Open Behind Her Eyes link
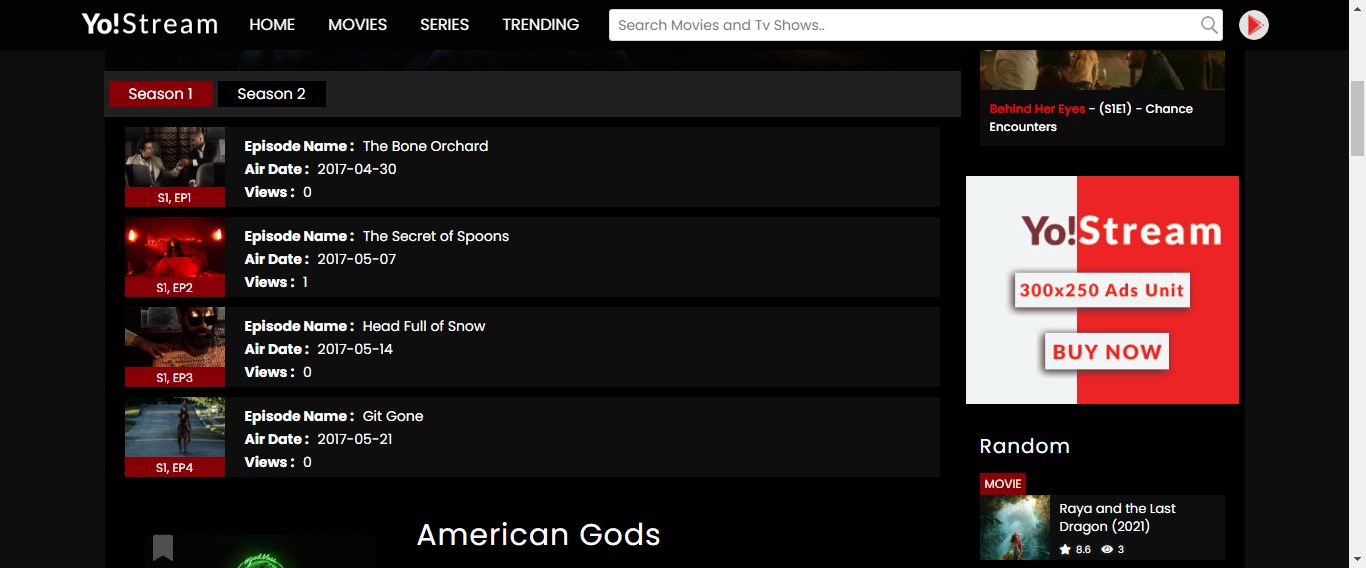 (1037, 109)
